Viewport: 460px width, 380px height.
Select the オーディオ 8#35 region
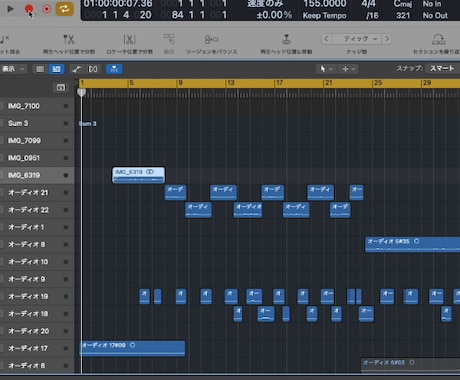413,244
